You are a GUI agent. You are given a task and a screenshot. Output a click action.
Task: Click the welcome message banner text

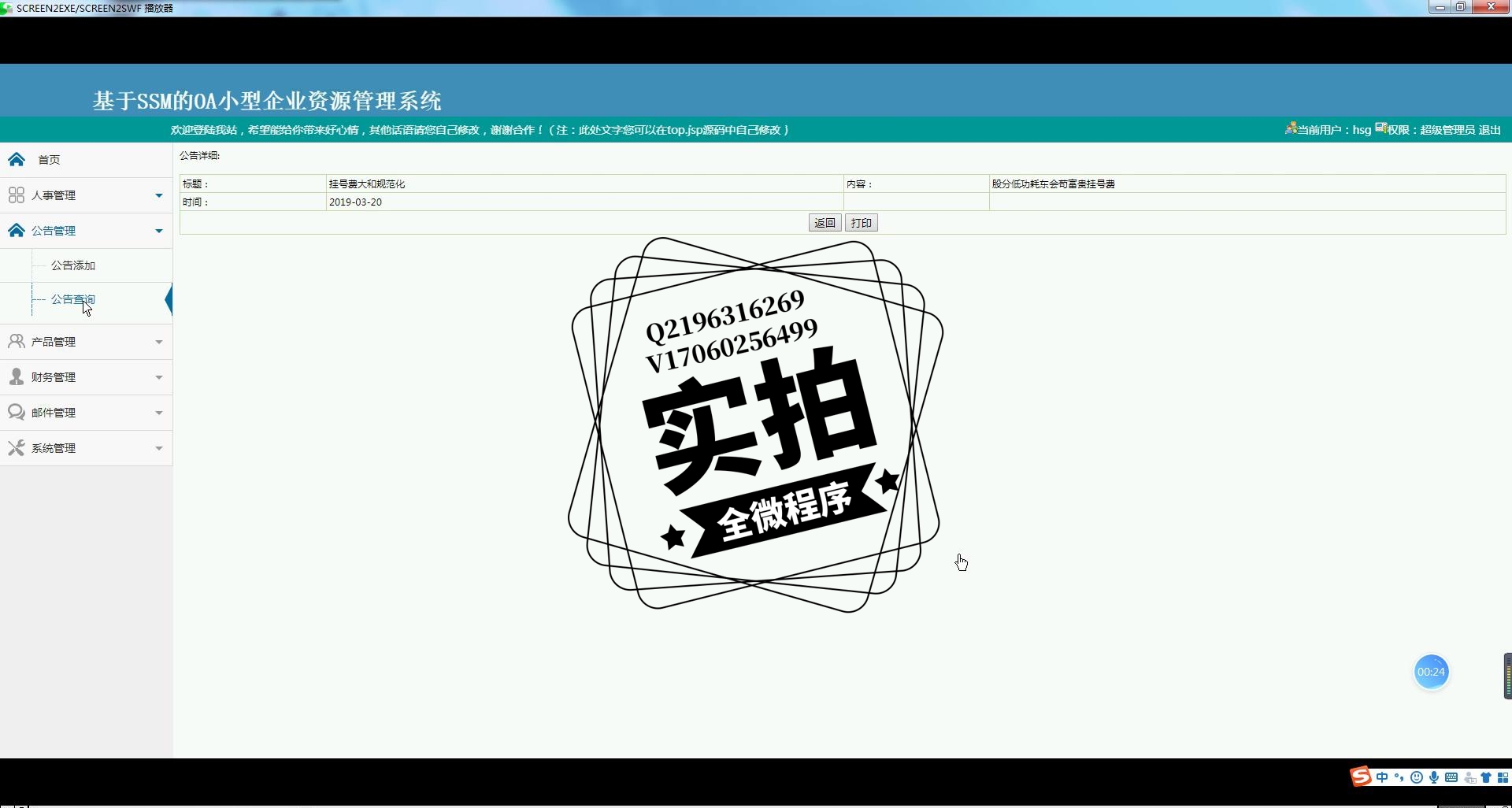pyautogui.click(x=480, y=130)
